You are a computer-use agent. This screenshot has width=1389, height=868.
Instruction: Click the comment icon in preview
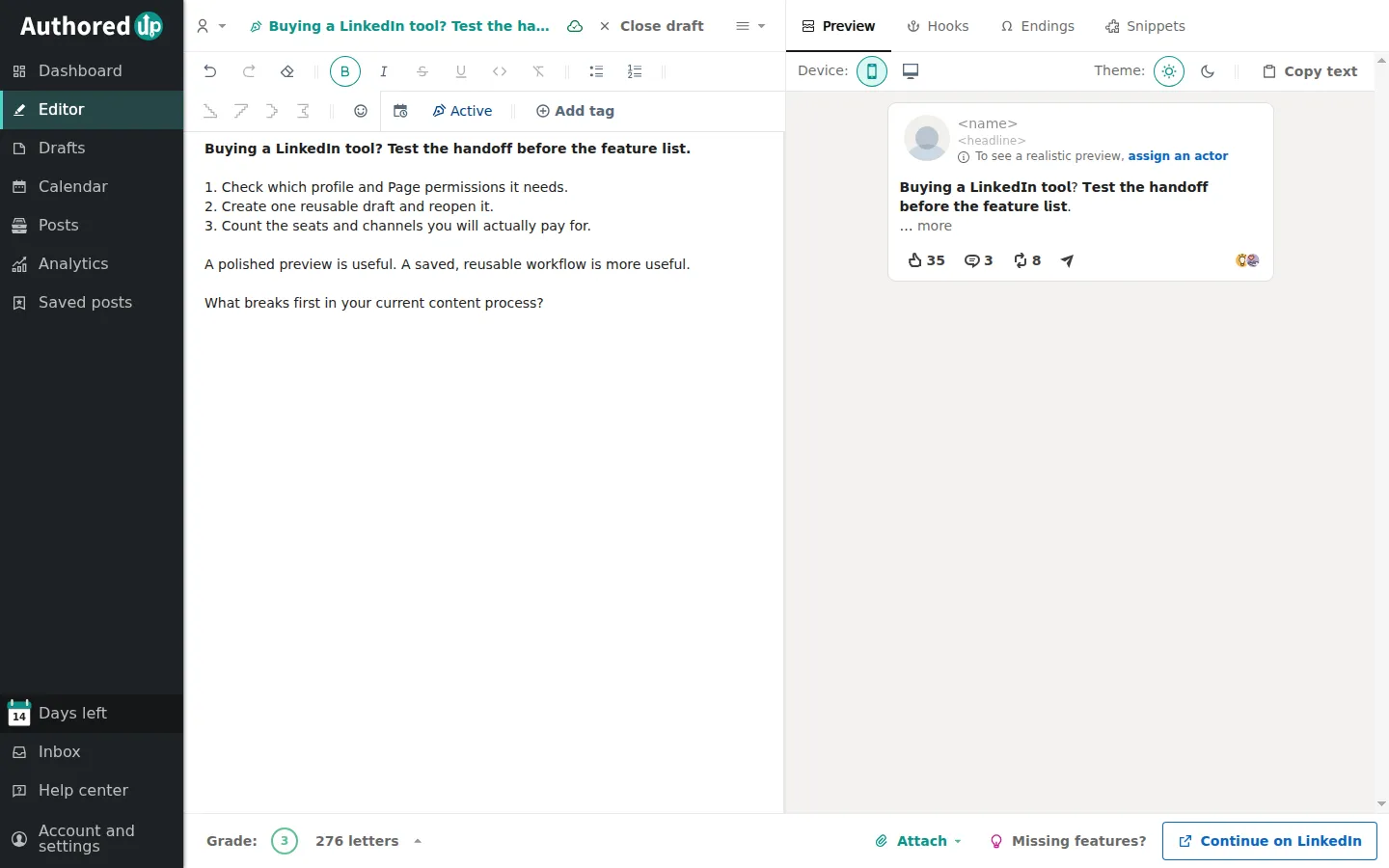click(972, 260)
